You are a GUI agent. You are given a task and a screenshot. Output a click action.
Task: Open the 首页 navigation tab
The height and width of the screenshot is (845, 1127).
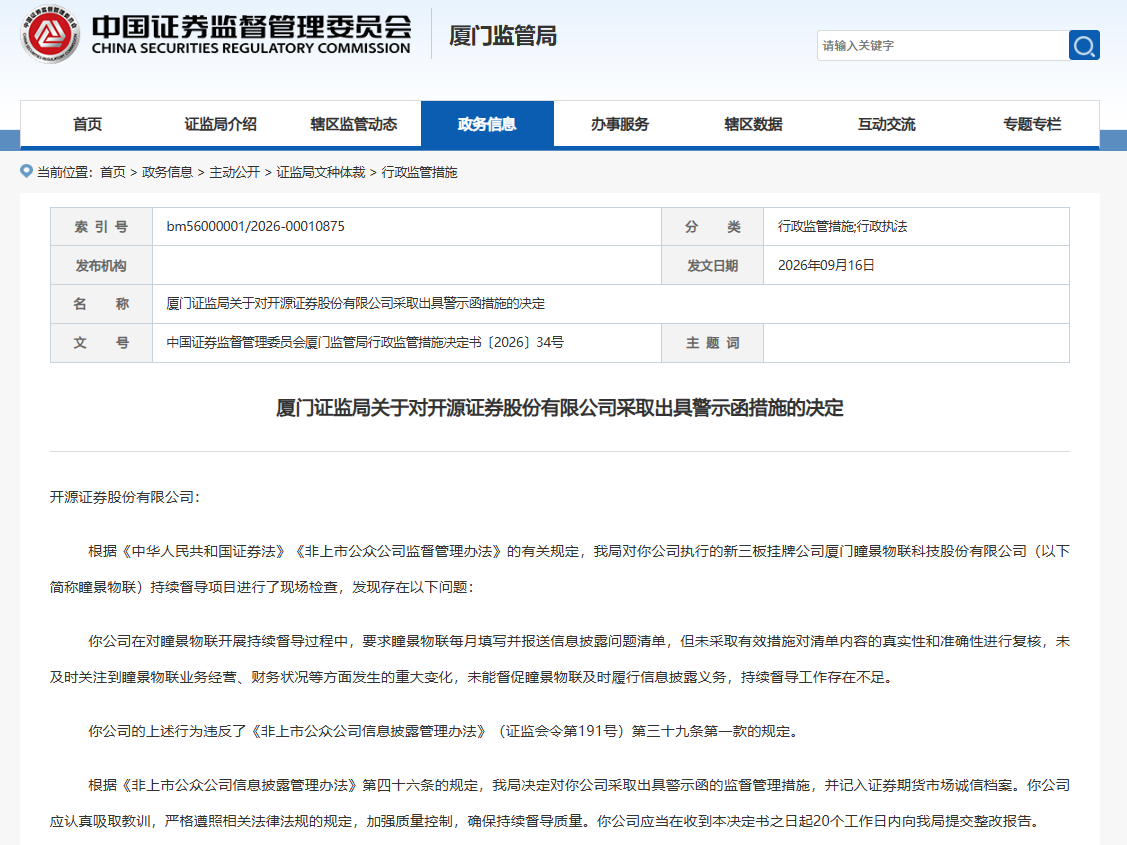[87, 124]
